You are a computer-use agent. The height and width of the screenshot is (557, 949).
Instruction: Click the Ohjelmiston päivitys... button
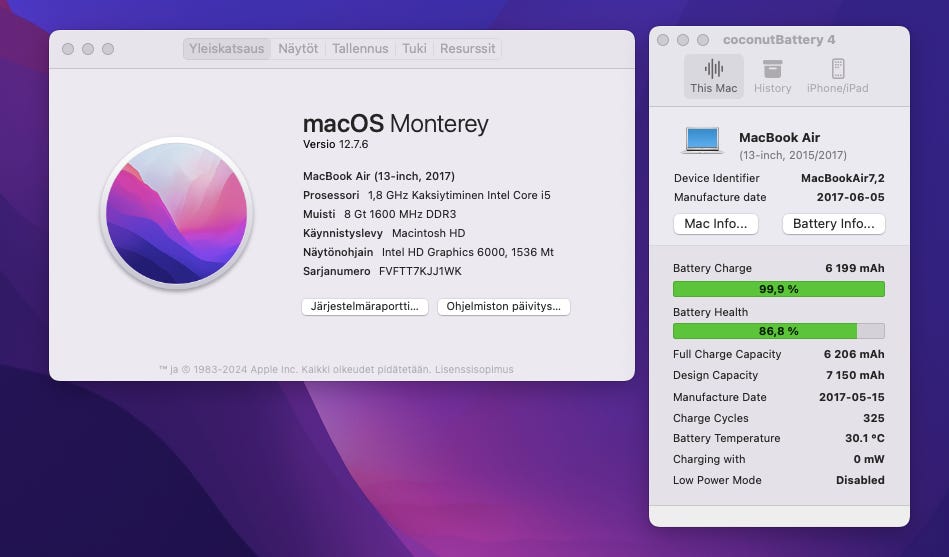pyautogui.click(x=504, y=306)
